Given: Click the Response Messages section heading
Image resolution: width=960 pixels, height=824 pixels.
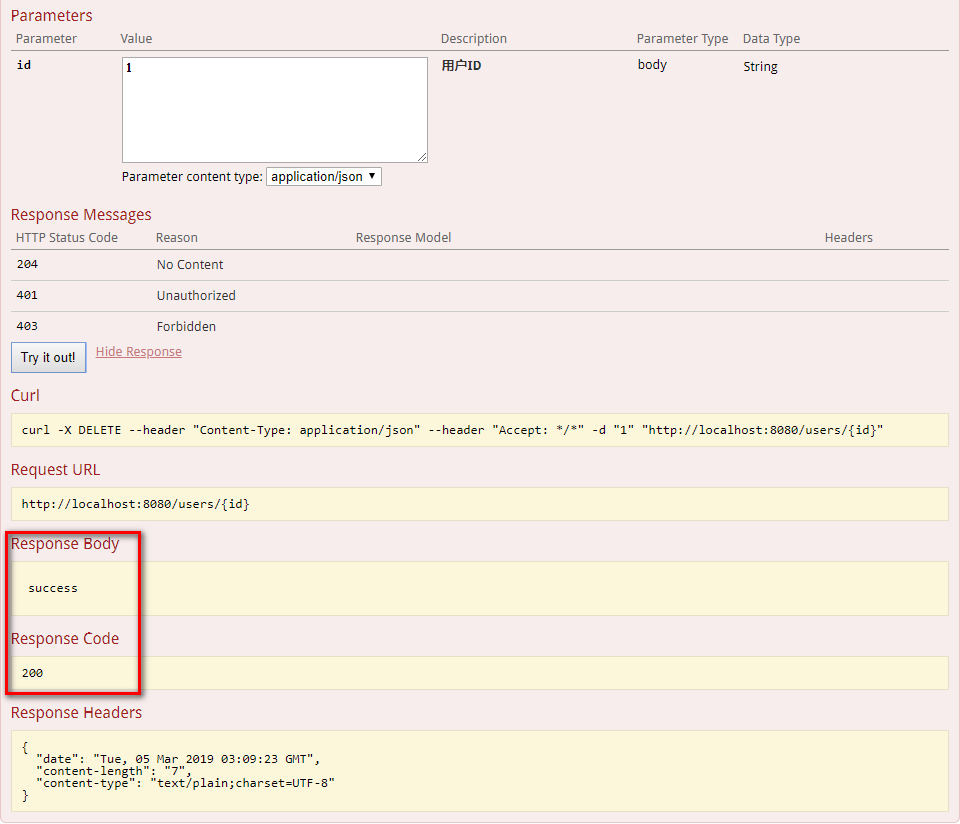Looking at the screenshot, I should pos(81,215).
